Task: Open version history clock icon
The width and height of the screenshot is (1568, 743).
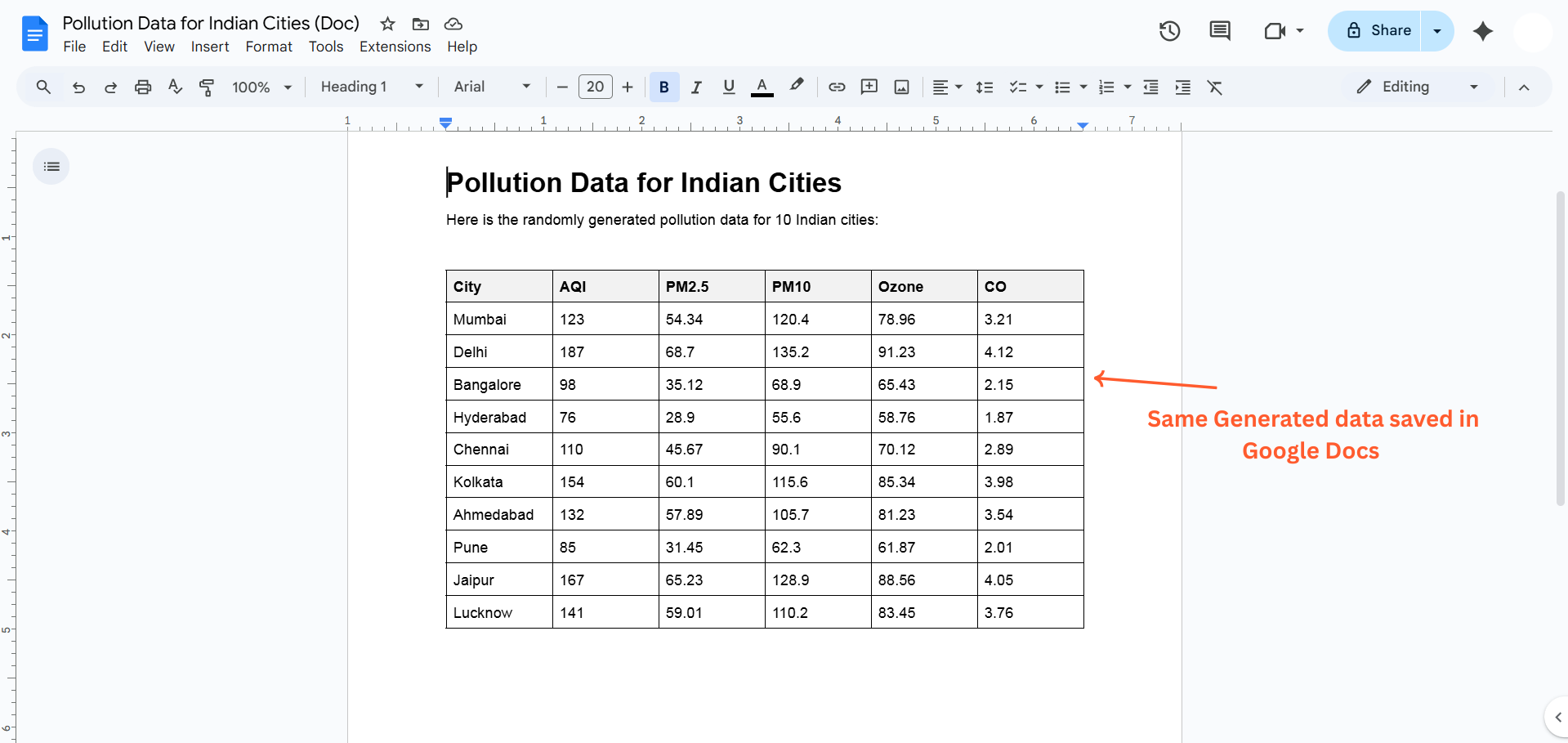Action: point(1169,31)
